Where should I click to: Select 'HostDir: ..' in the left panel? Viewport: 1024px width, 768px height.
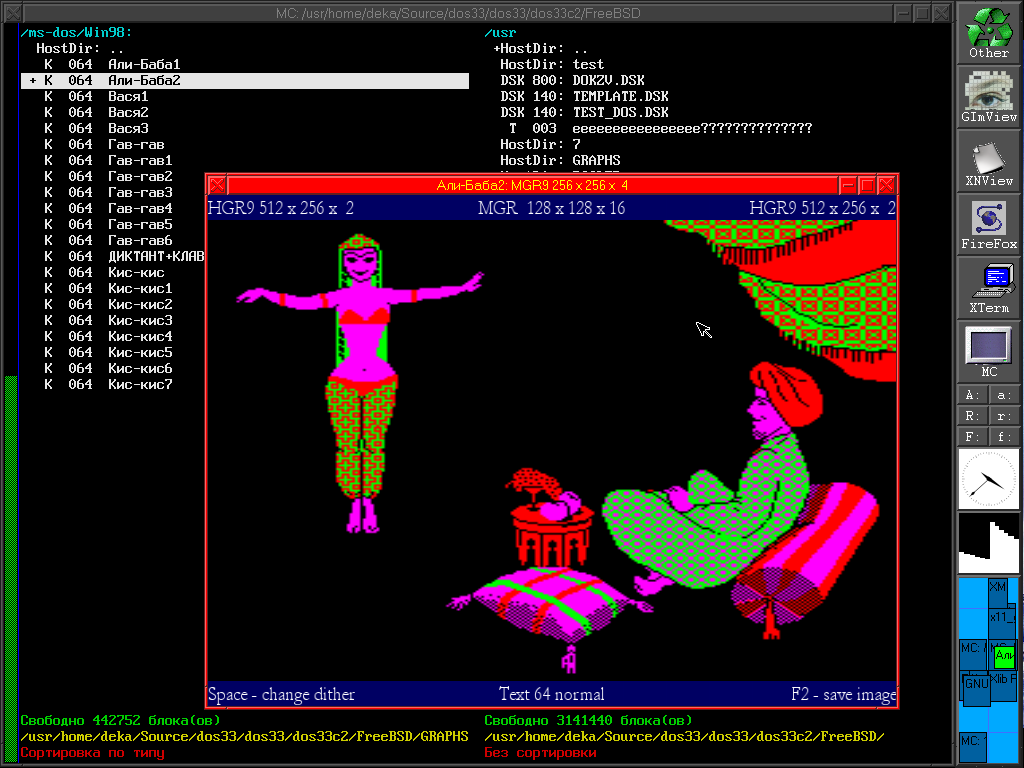point(245,48)
